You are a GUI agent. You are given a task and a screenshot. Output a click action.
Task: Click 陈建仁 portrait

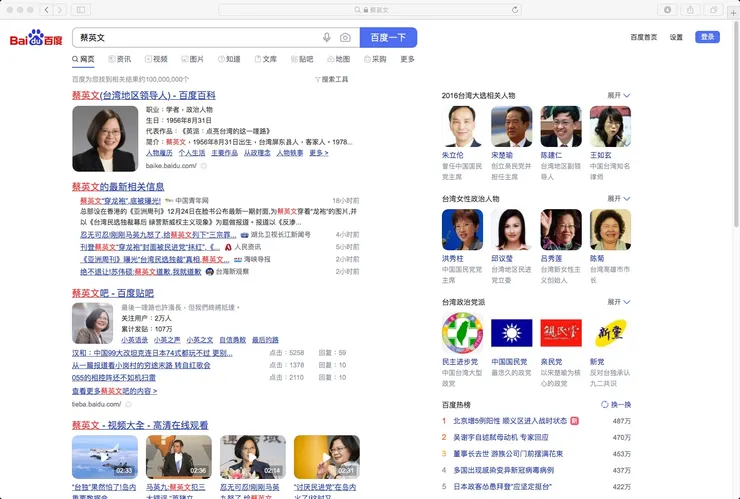click(561, 127)
